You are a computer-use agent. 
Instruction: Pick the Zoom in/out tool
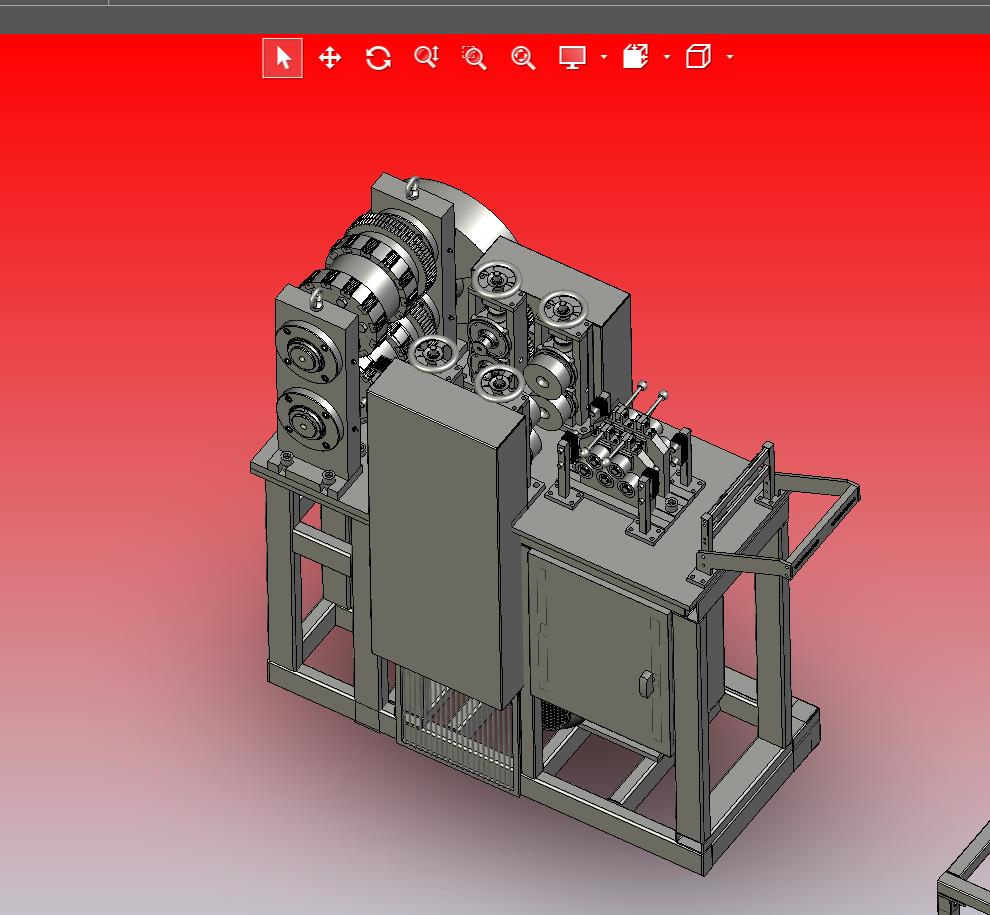(427, 57)
